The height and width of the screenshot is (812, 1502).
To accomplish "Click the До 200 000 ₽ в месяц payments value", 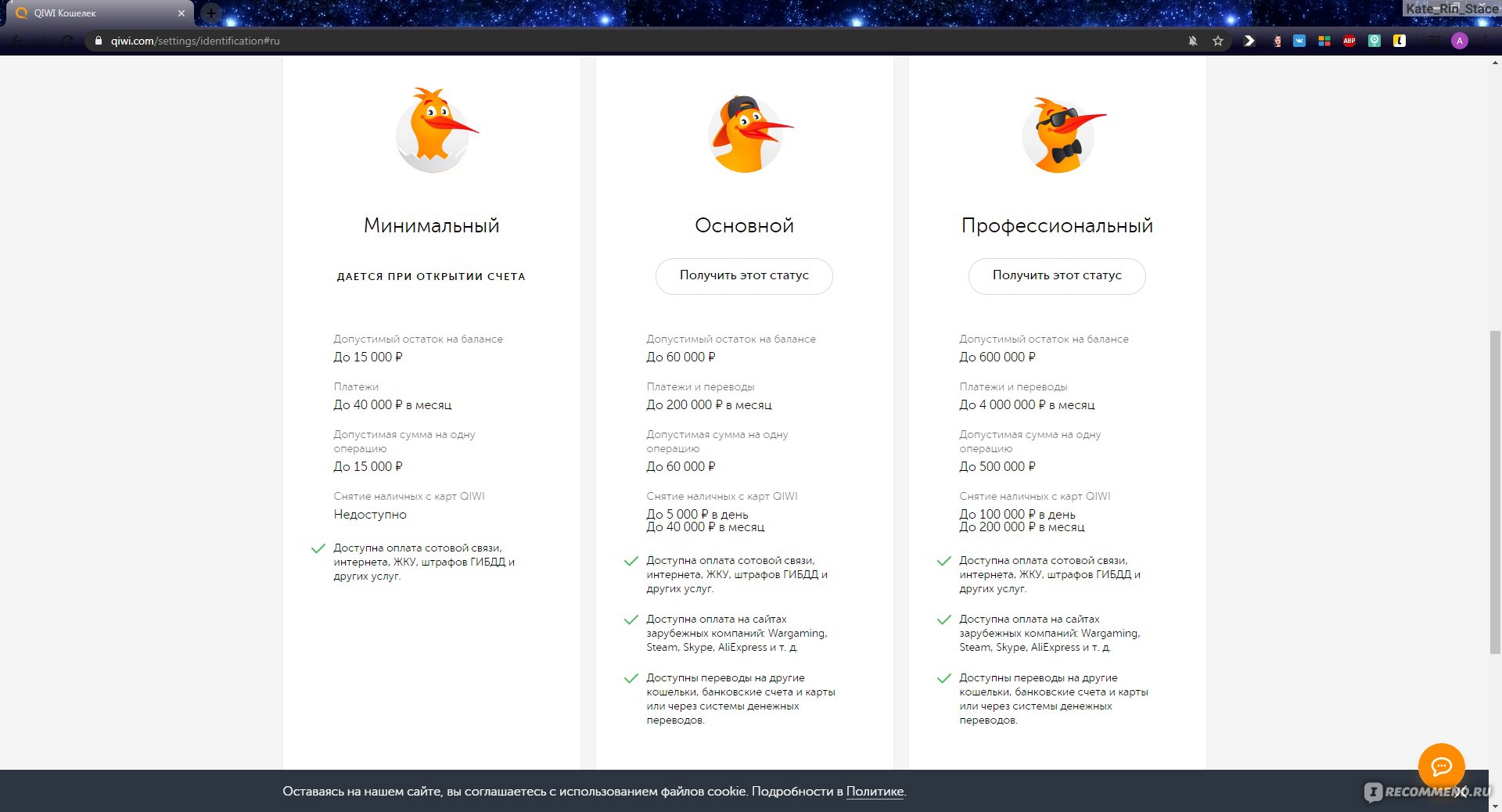I will tap(709, 405).
